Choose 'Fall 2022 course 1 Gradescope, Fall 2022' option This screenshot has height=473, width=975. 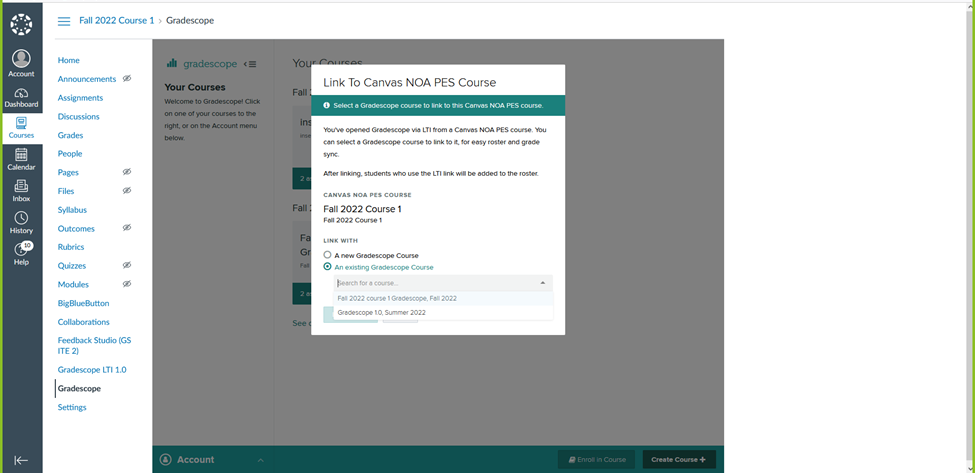point(443,298)
